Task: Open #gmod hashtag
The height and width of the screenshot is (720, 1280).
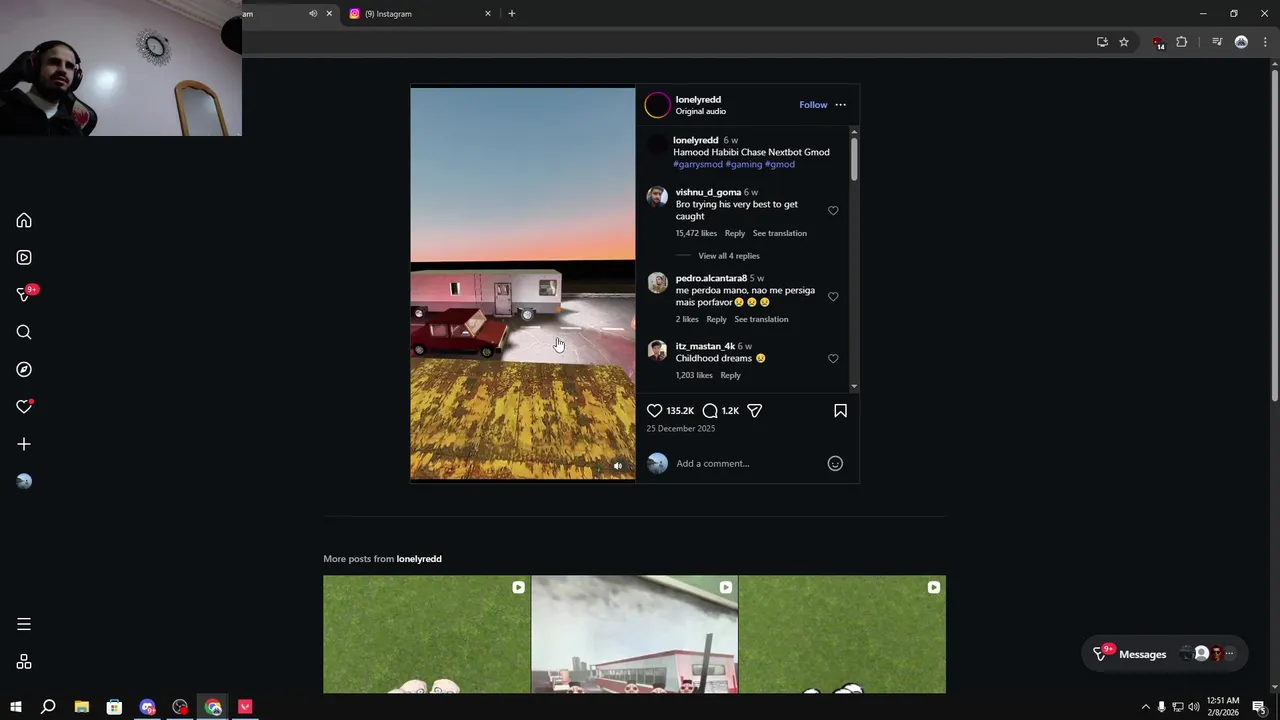Action: [780, 164]
